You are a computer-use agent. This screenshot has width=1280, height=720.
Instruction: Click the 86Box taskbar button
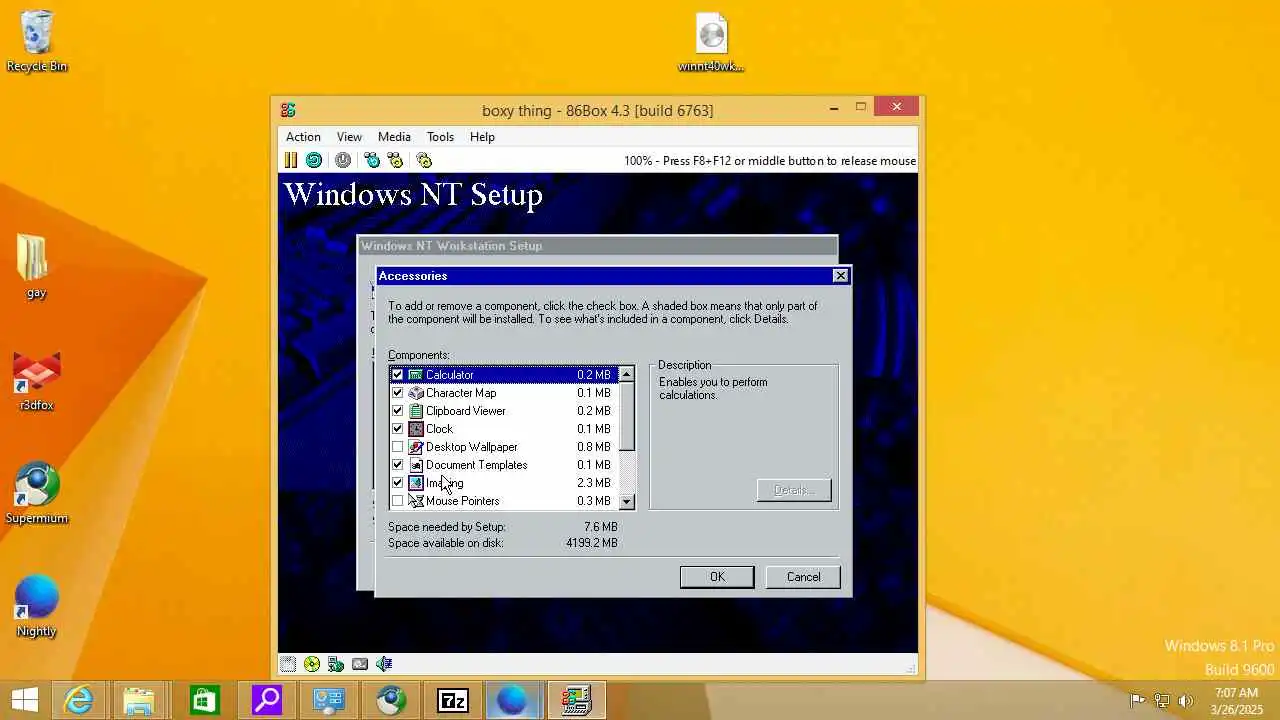576,701
